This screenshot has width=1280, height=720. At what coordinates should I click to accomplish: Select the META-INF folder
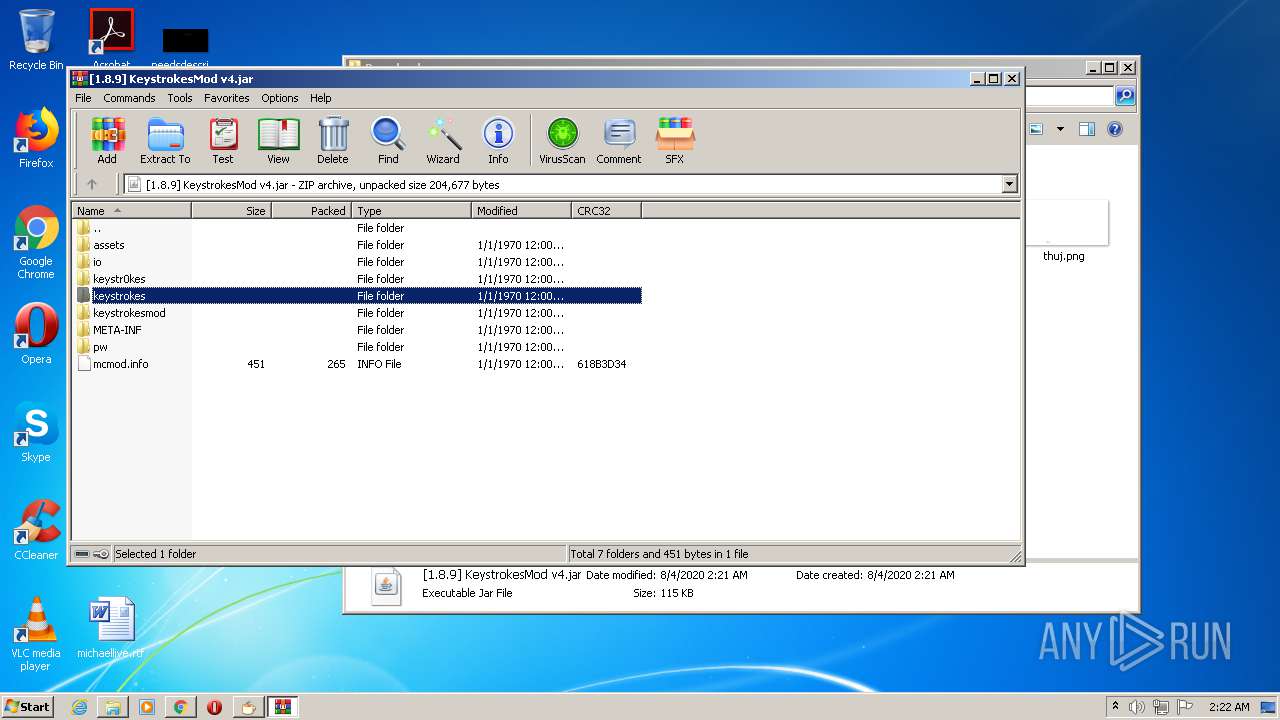(x=358, y=330)
